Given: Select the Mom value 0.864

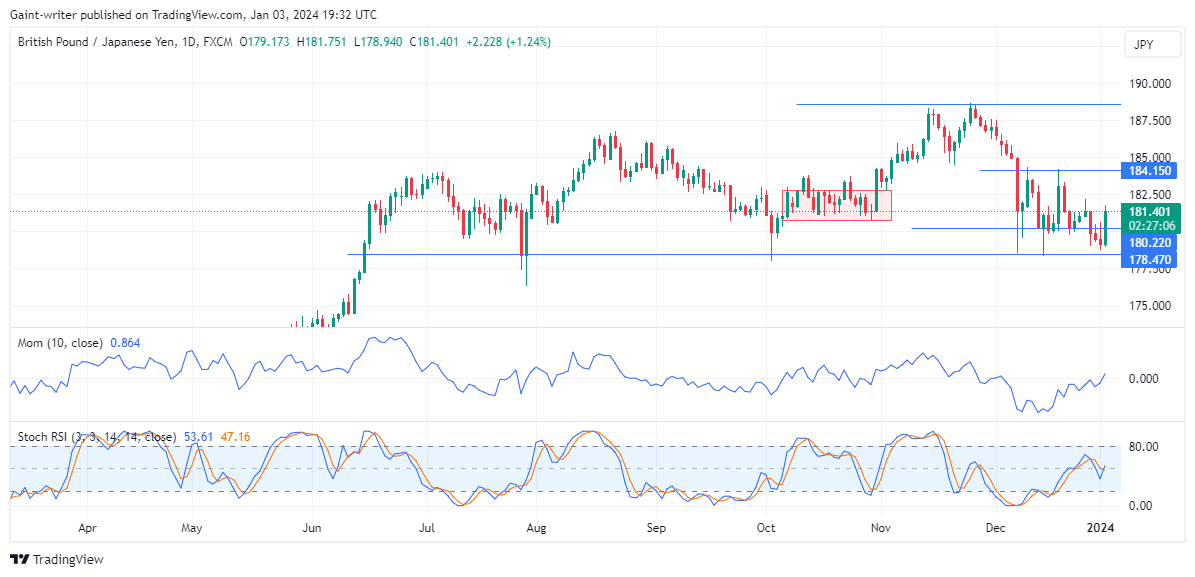Looking at the screenshot, I should pos(126,342).
